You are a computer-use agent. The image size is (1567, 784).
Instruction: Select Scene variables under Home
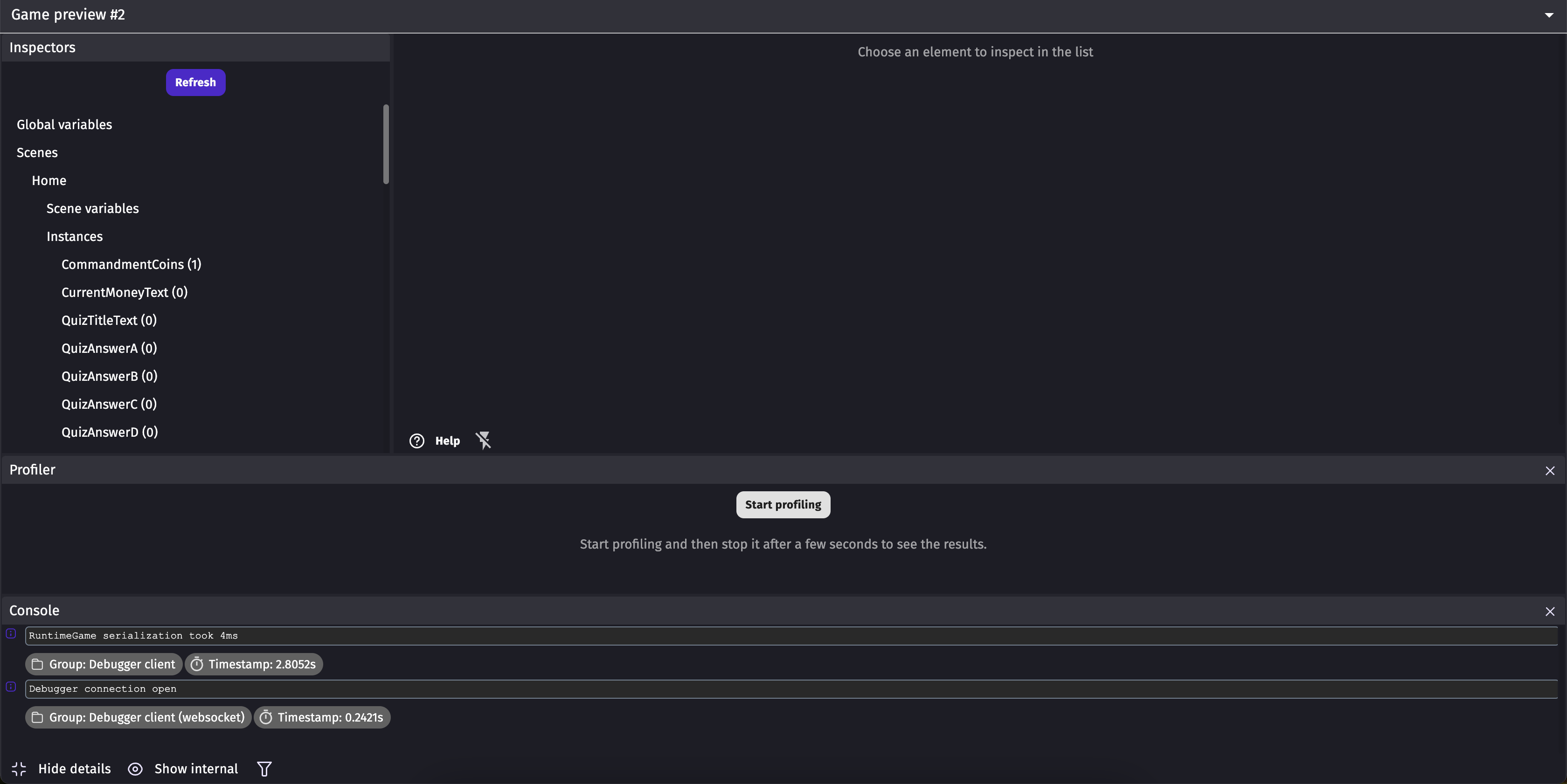(92, 208)
